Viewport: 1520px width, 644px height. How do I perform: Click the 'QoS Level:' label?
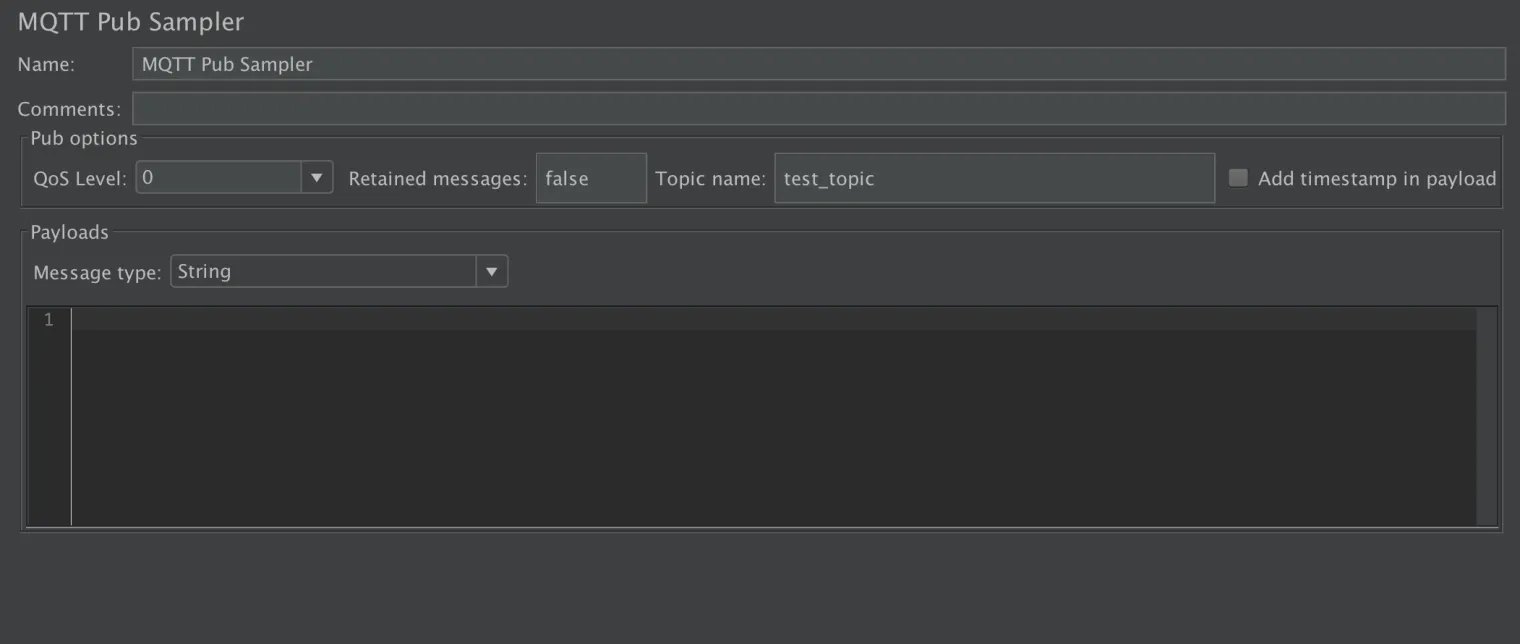click(80, 179)
